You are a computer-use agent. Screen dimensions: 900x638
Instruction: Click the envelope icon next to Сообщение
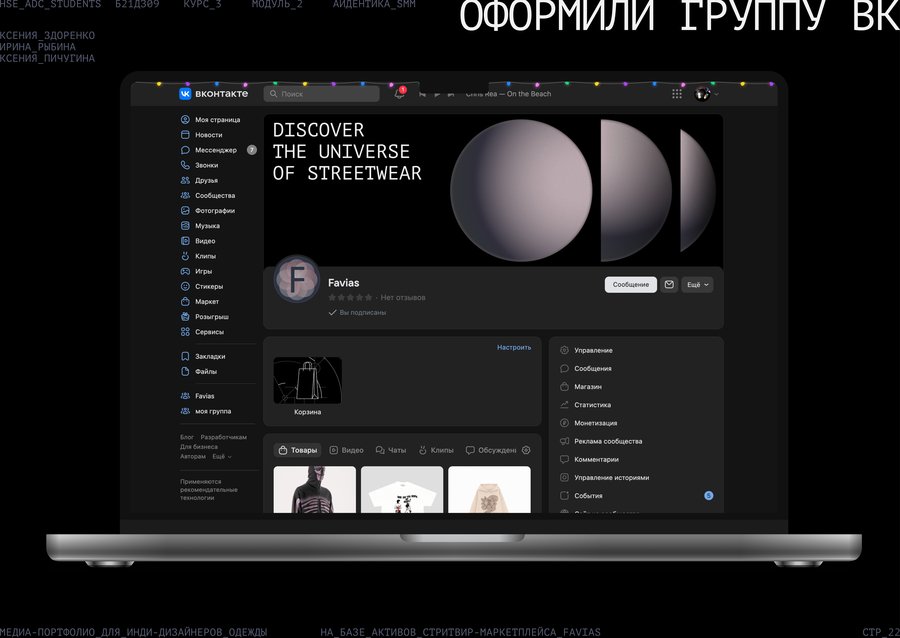[669, 285]
